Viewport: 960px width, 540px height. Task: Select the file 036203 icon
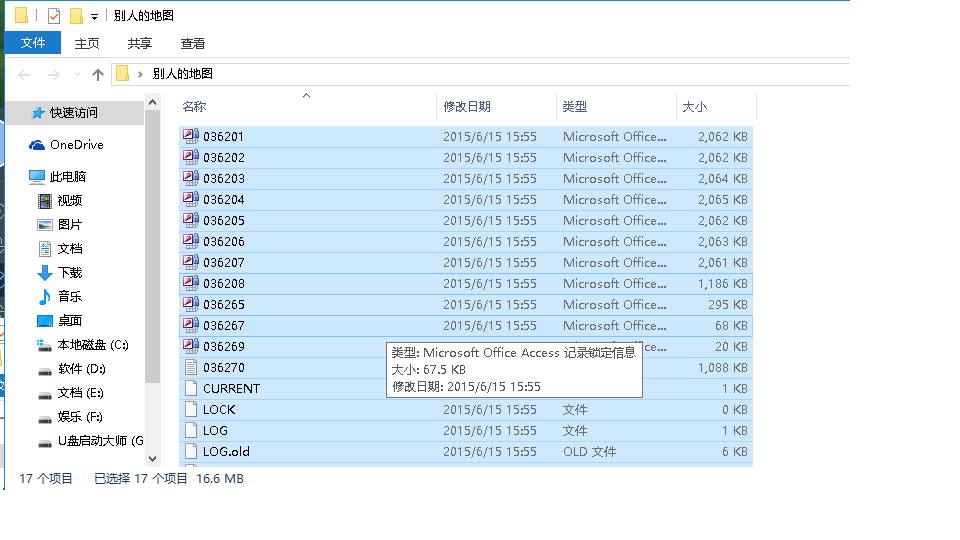pos(191,178)
